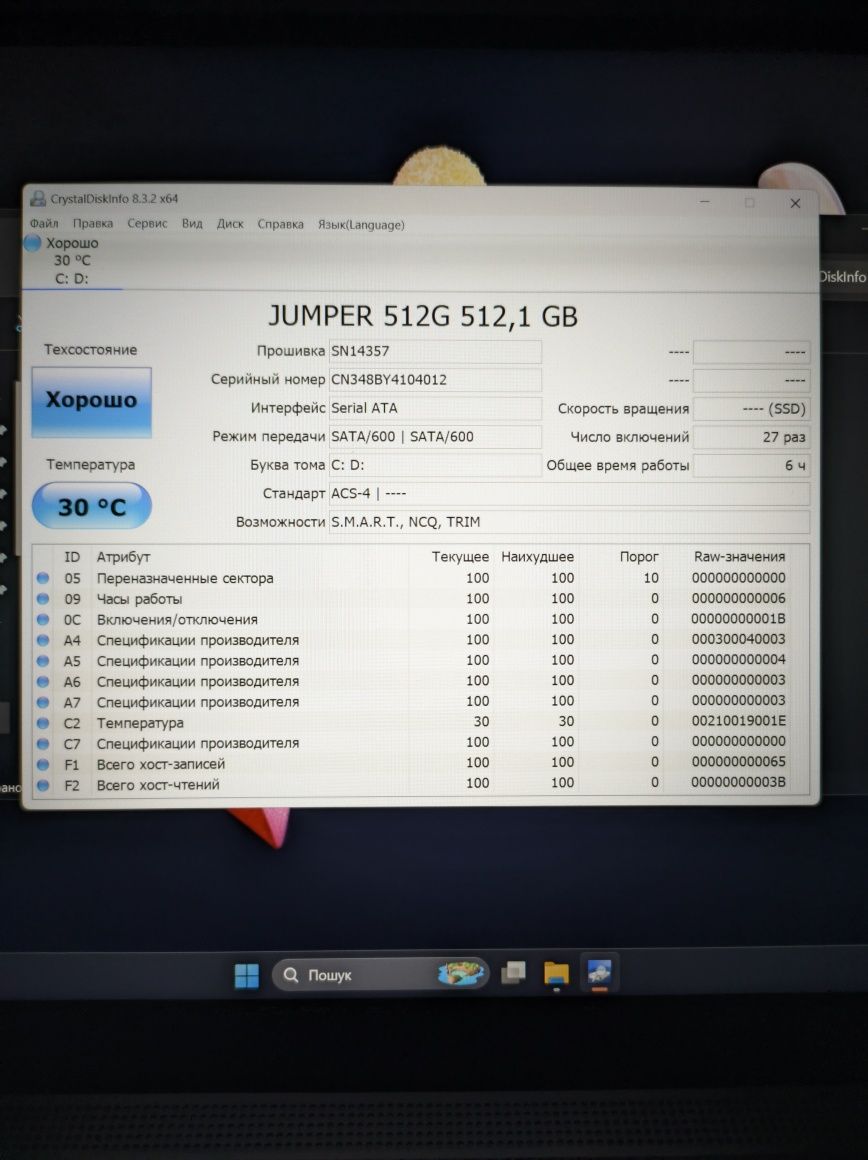Open the Файл menu
This screenshot has width=868, height=1160.
click(x=44, y=223)
